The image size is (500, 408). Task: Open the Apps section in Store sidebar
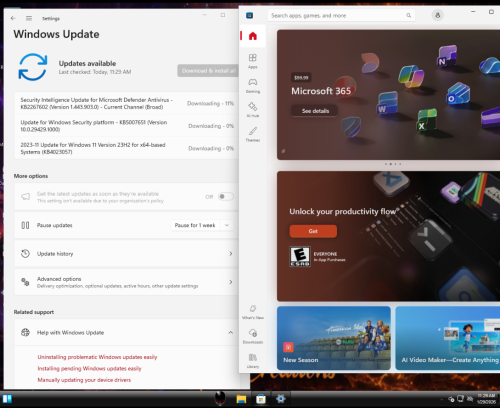253,61
